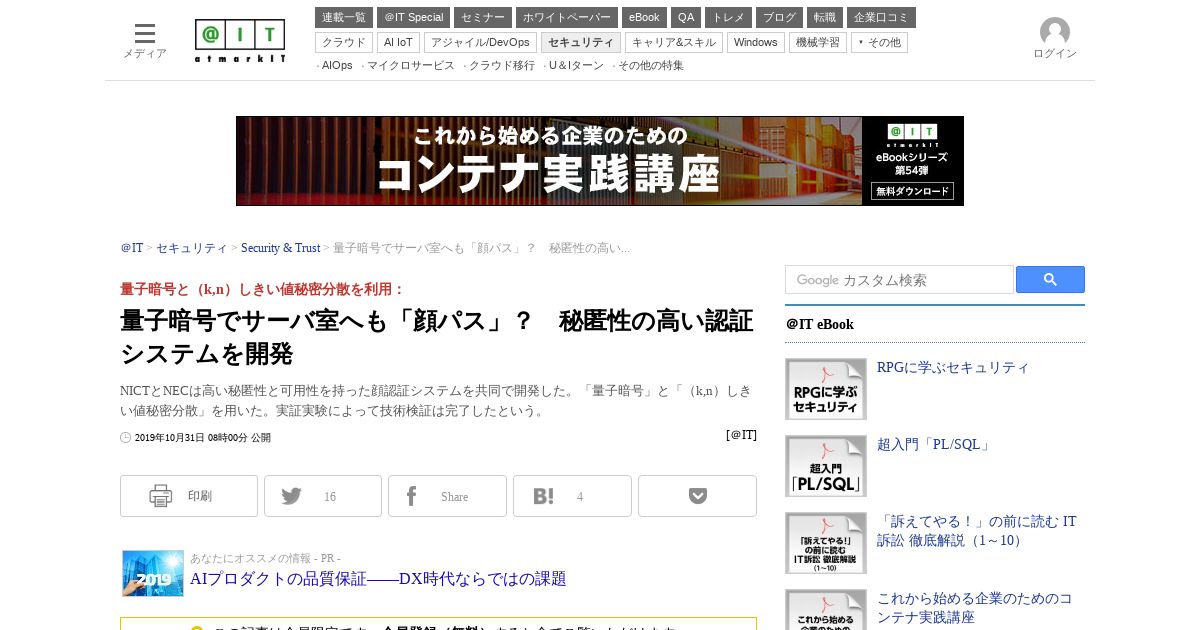The height and width of the screenshot is (630, 1200).
Task: Click the printer 印刷 icon button
Action: (189, 496)
